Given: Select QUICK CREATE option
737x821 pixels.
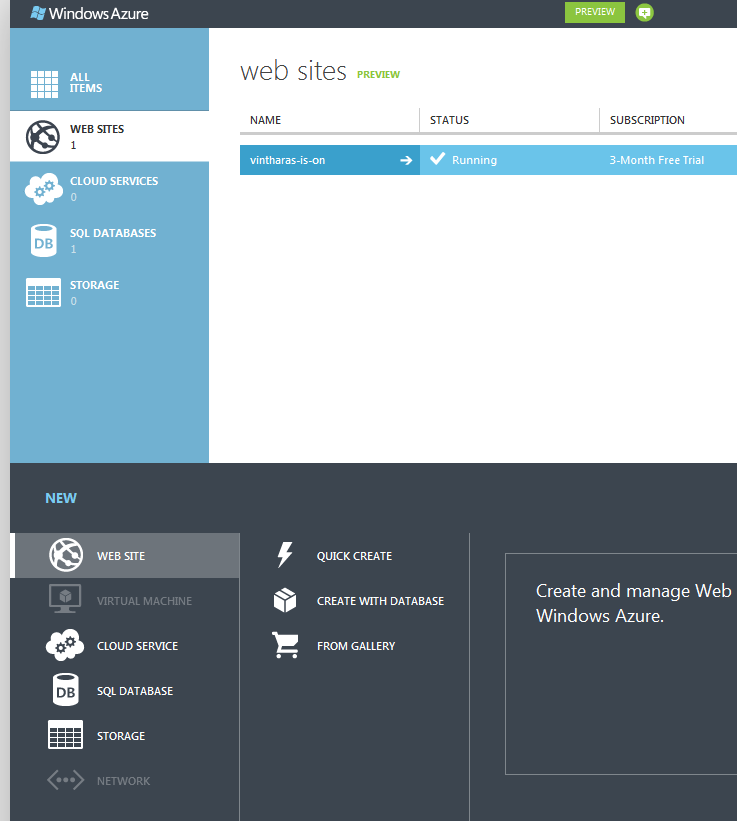Looking at the screenshot, I should (x=354, y=556).
